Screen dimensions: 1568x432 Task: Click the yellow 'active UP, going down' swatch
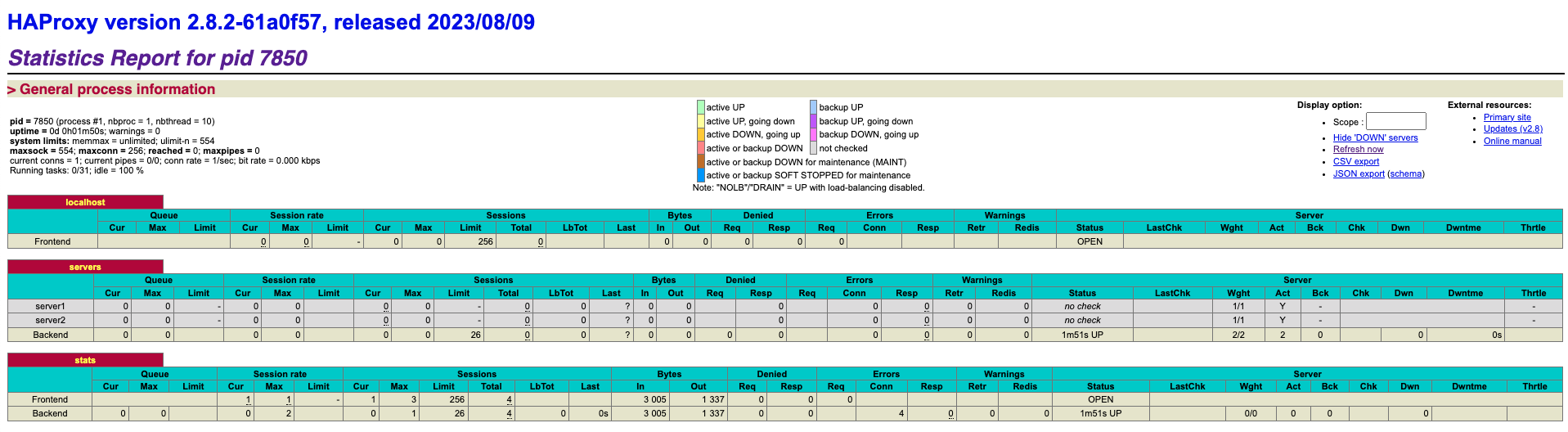[701, 121]
